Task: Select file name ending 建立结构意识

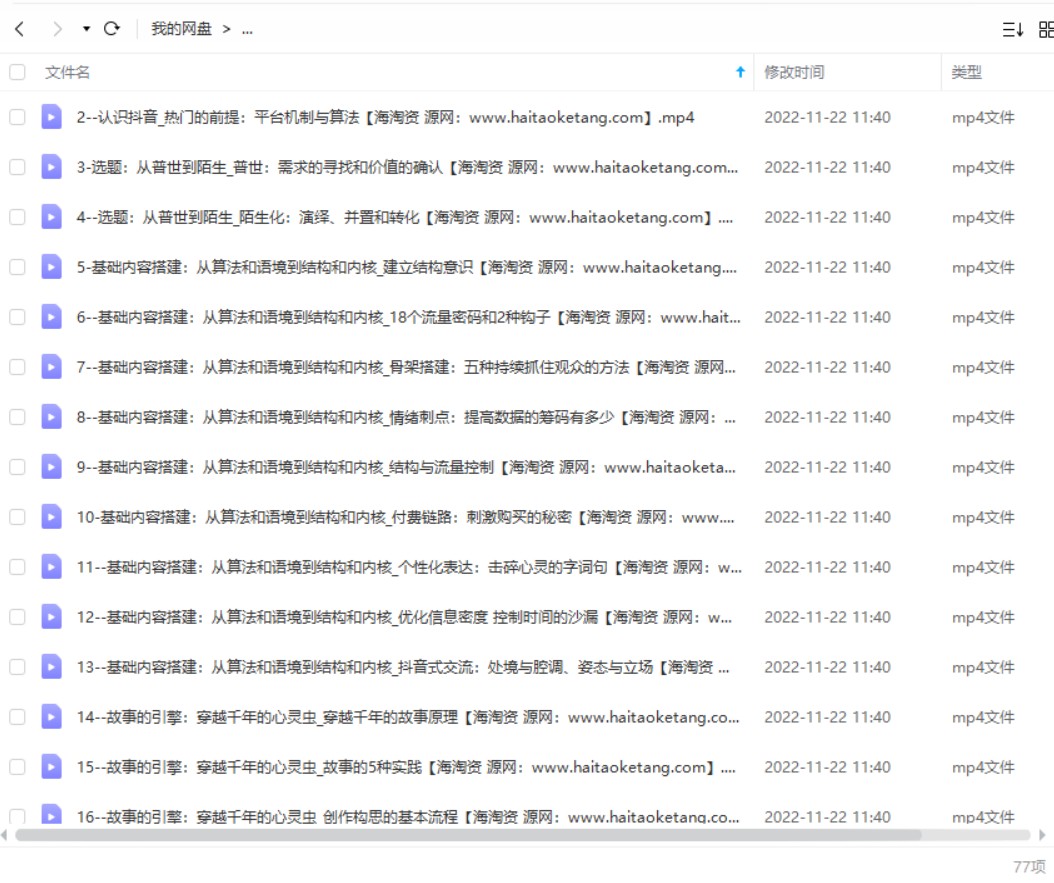Action: pyautogui.click(x=407, y=267)
